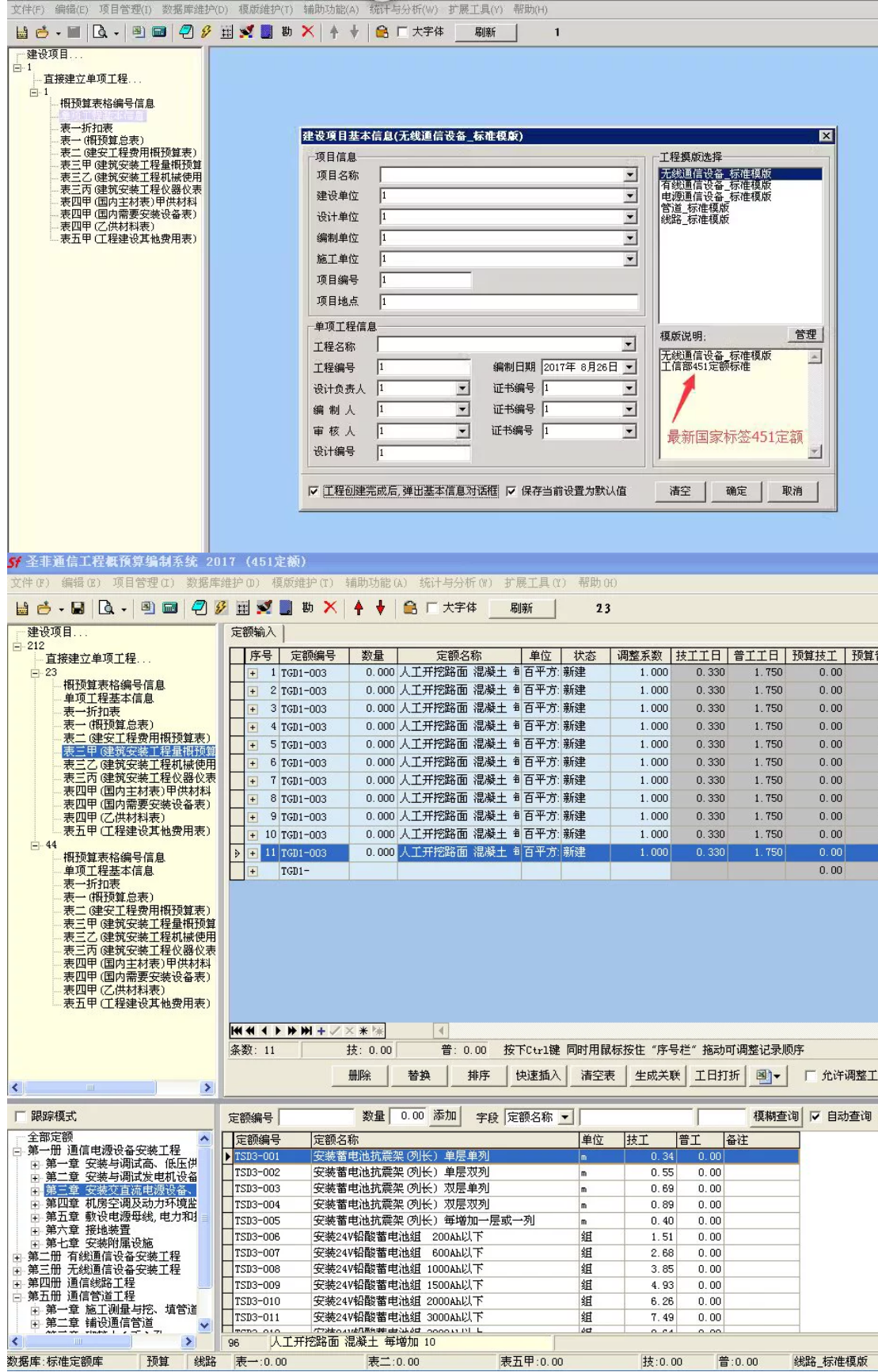The width and height of the screenshot is (878, 1372).
Task: Open 数据库维护 menu in the lower window
Action: coord(222,583)
